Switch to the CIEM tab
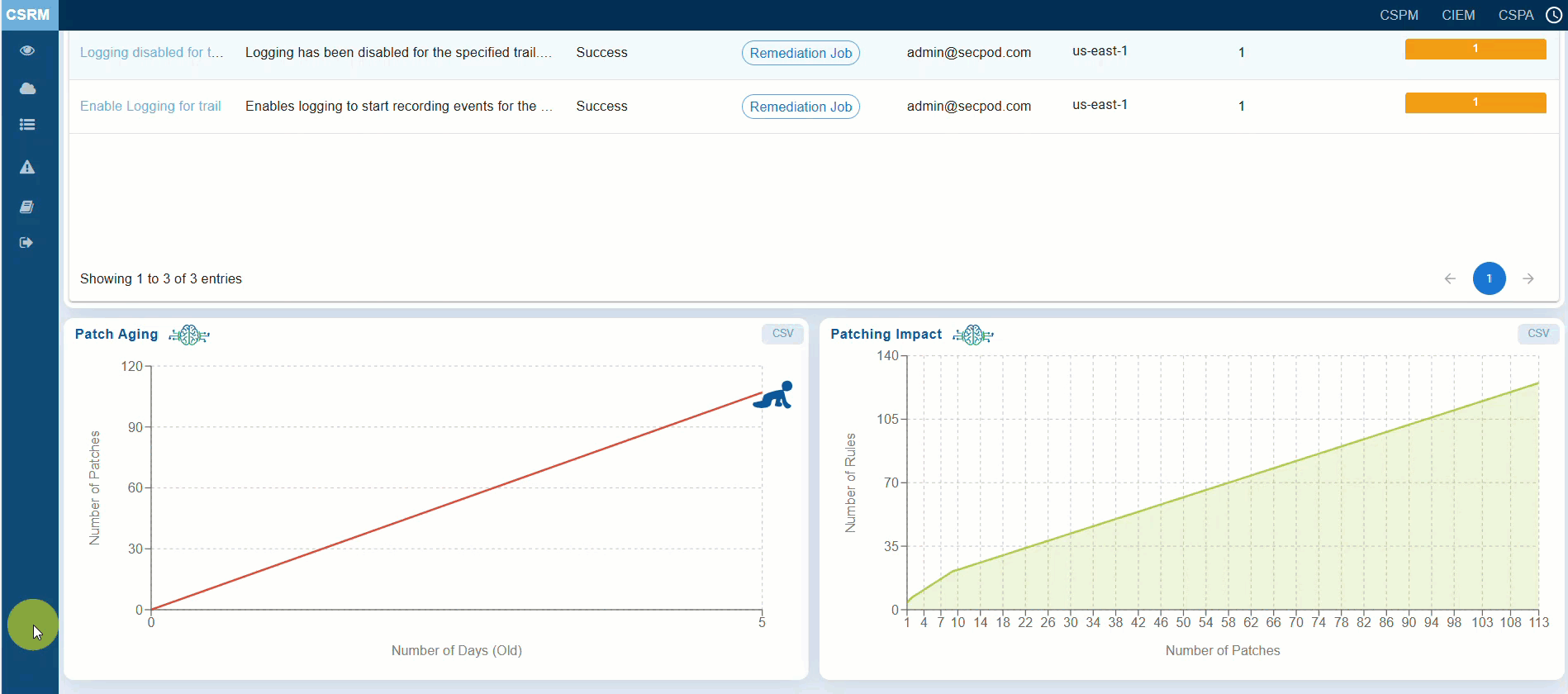 1458,15
